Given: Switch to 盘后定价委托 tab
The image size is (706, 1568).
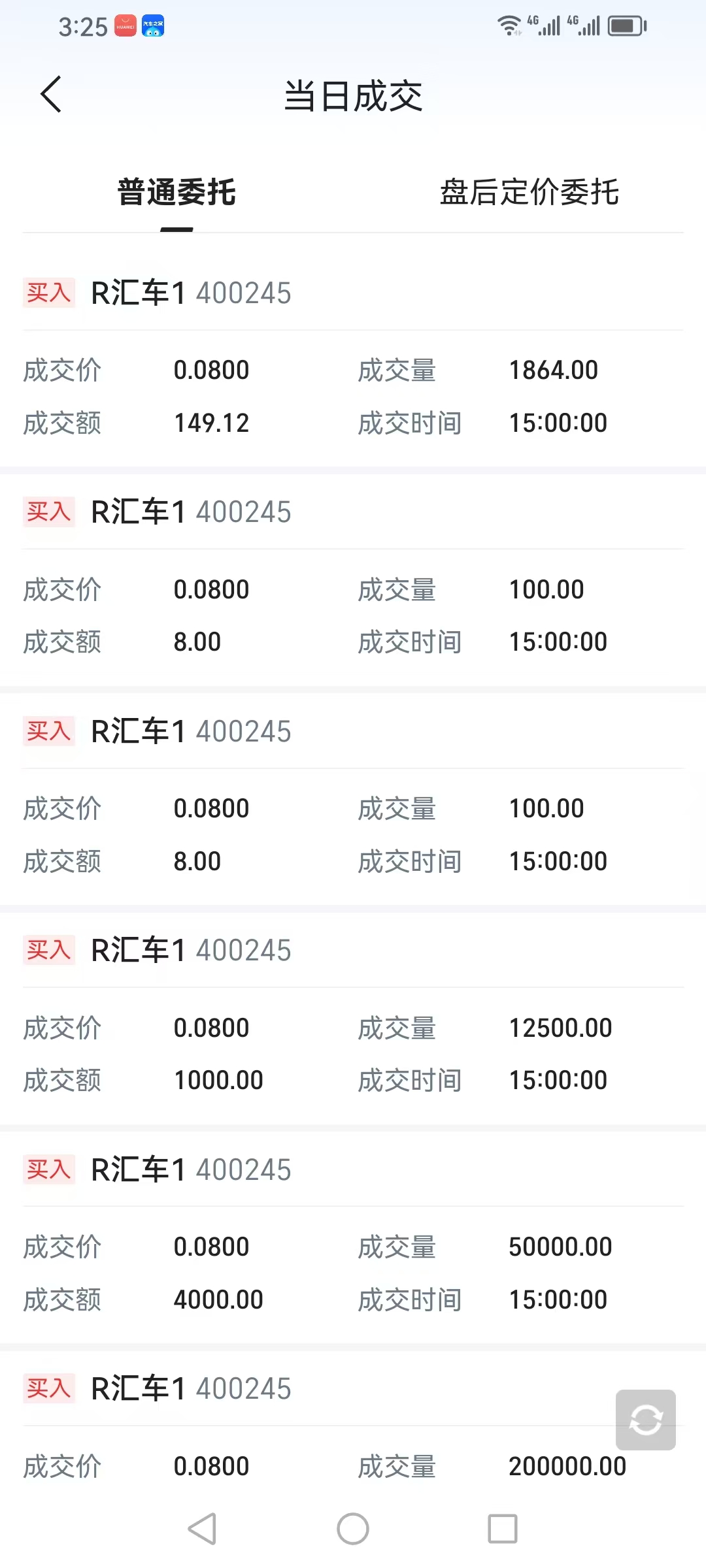Looking at the screenshot, I should (x=529, y=192).
